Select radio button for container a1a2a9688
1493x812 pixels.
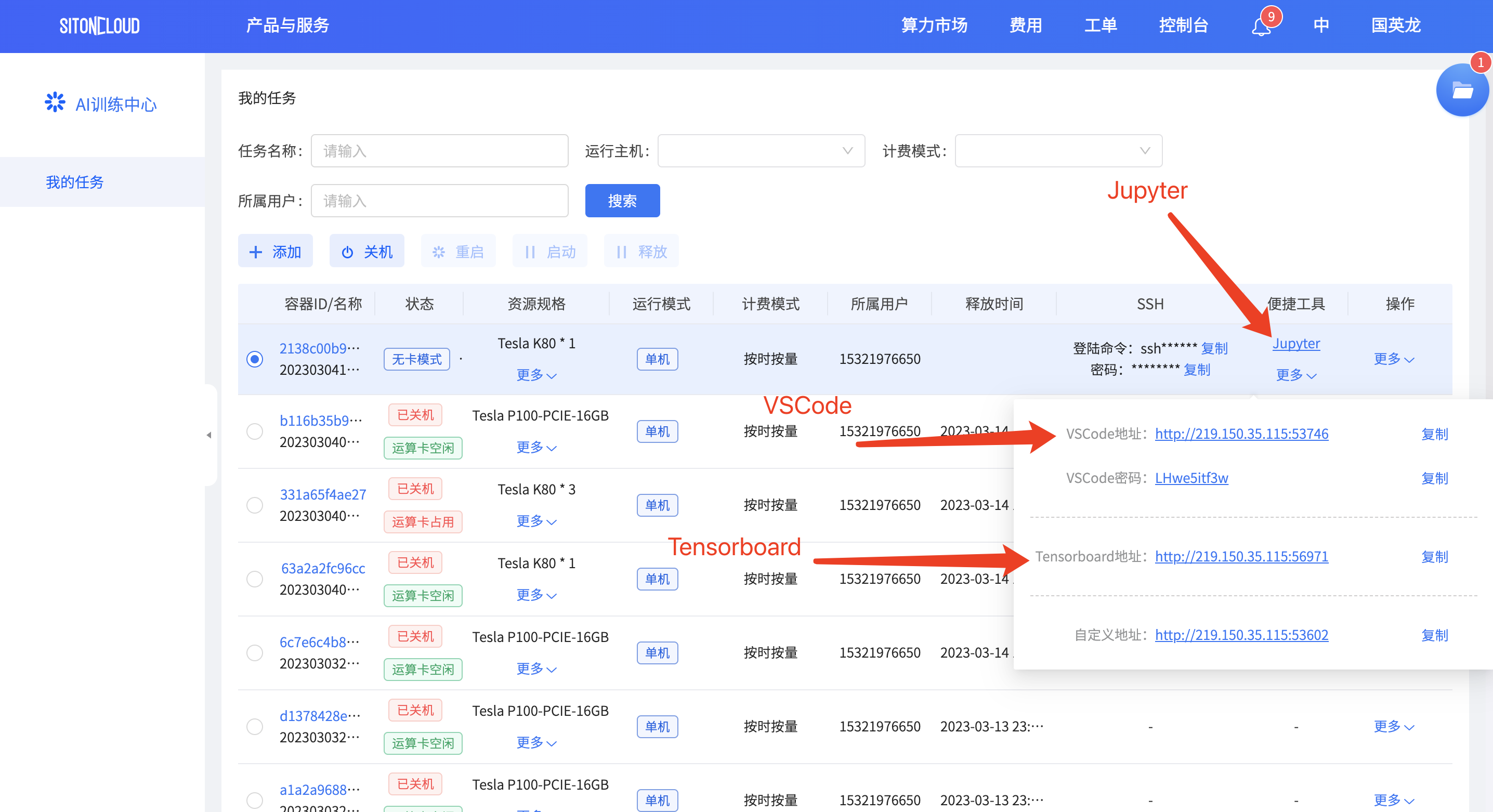254,801
